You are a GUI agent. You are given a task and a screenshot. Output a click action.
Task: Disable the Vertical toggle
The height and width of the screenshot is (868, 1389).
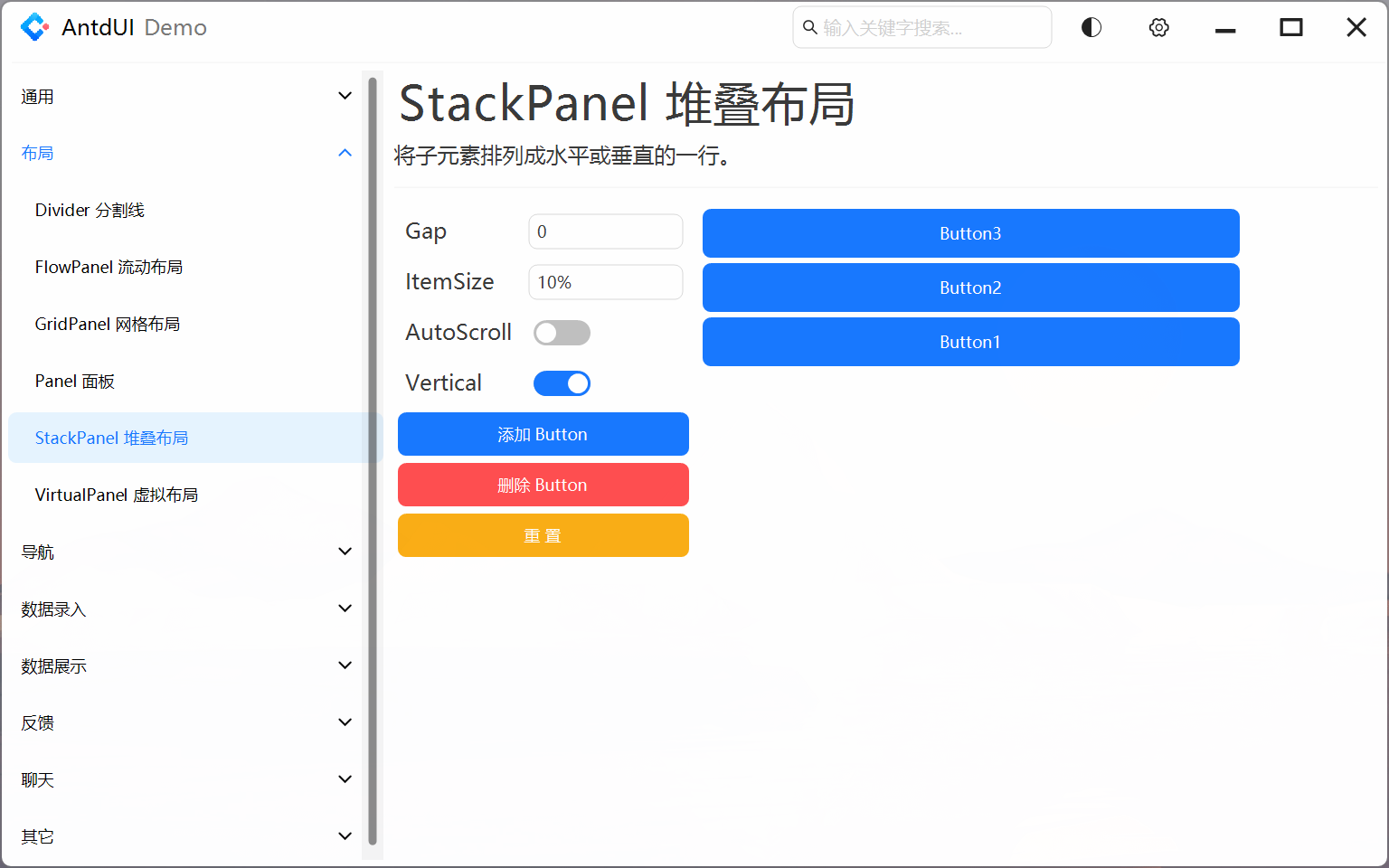point(562,382)
